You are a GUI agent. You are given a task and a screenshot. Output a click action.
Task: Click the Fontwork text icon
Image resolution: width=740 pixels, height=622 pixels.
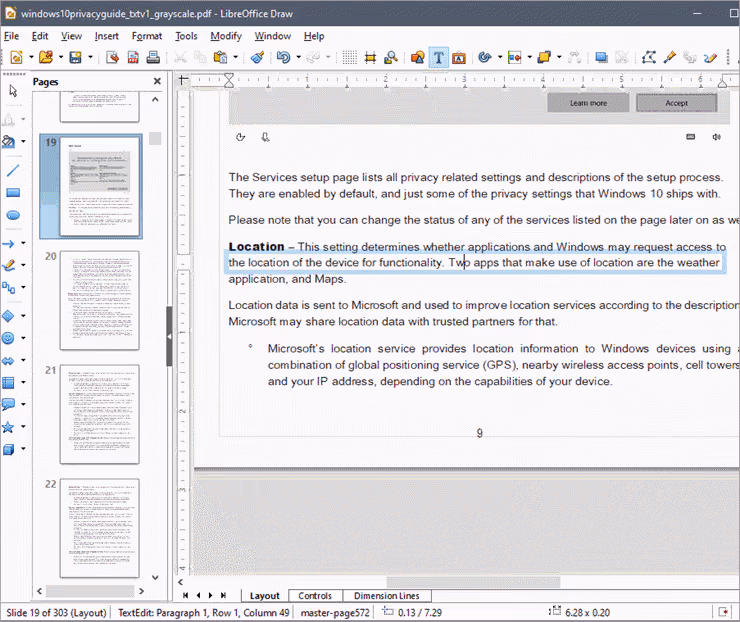[x=459, y=58]
